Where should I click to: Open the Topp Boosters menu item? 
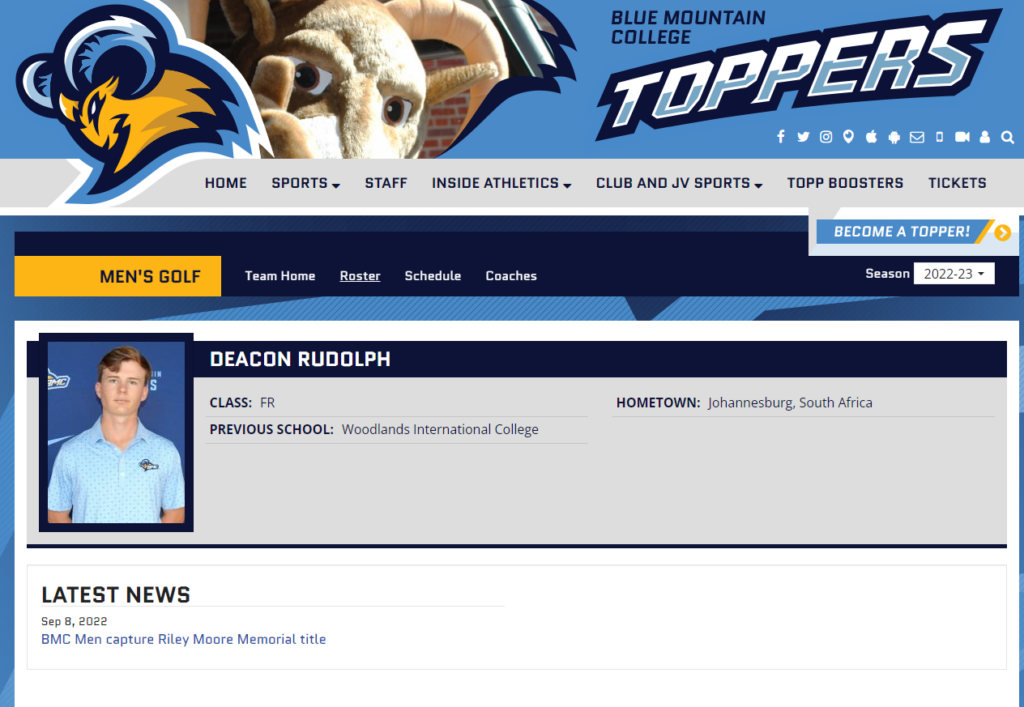[x=845, y=183]
